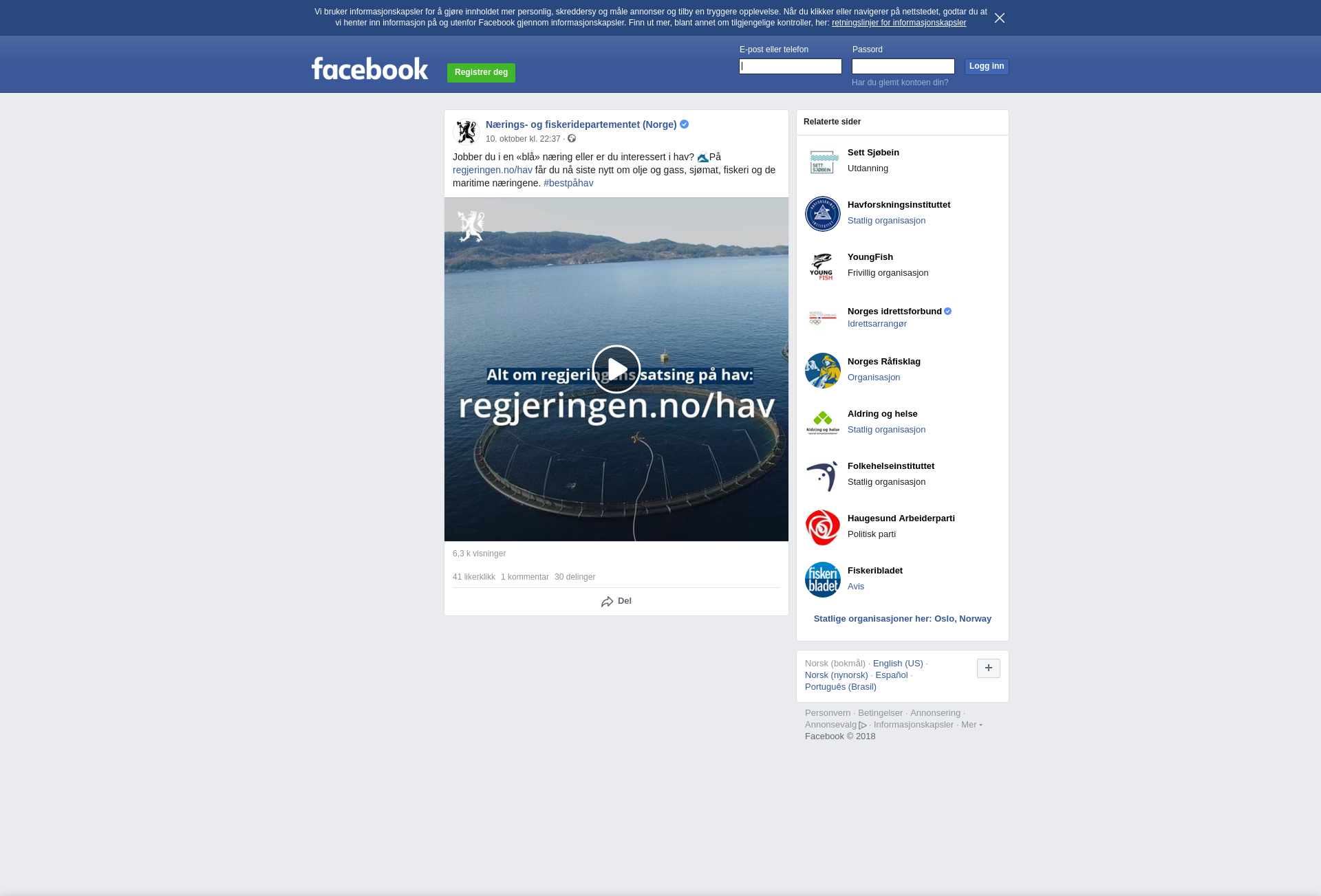Click Statlig organisasjon under Havforskningsinstituttet
The height and width of the screenshot is (896, 1321).
[x=886, y=221]
